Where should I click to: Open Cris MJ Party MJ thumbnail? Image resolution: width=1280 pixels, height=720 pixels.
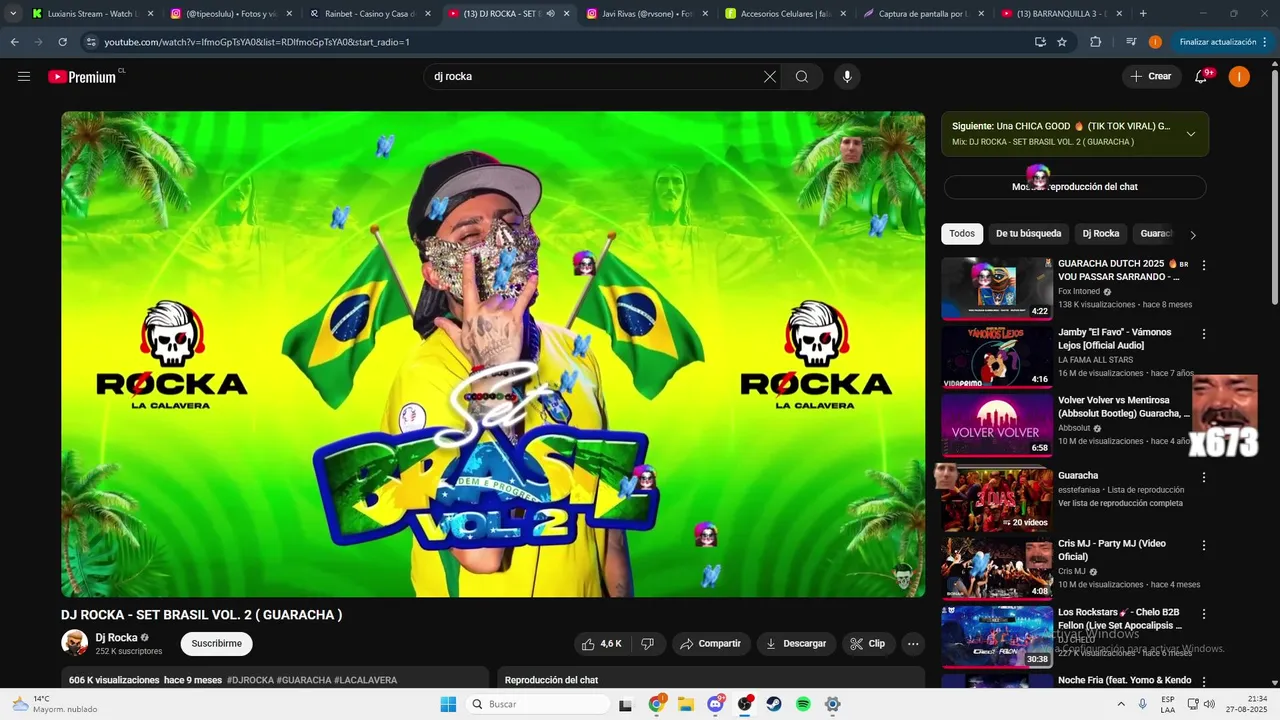coord(996,569)
